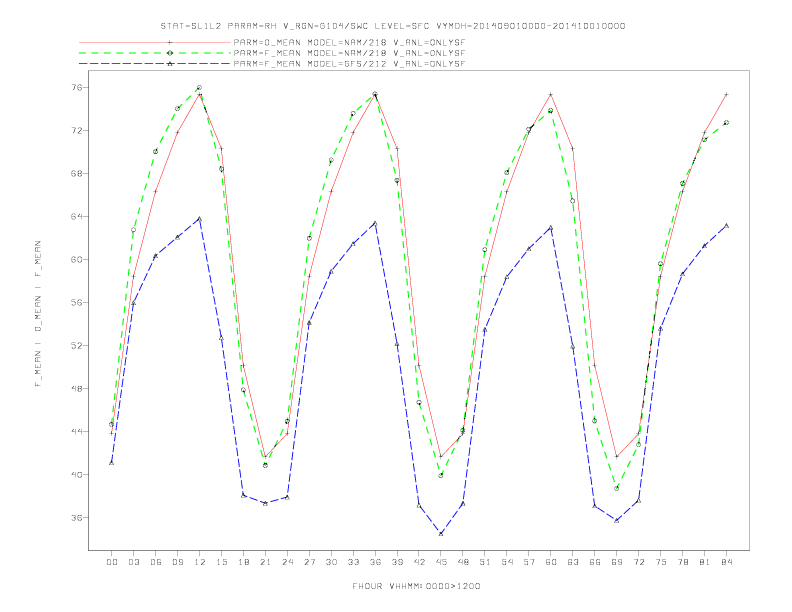Screen dimensions: 792x612
Task: Click the triangle marker in the blue legend line
Action: [170, 64]
